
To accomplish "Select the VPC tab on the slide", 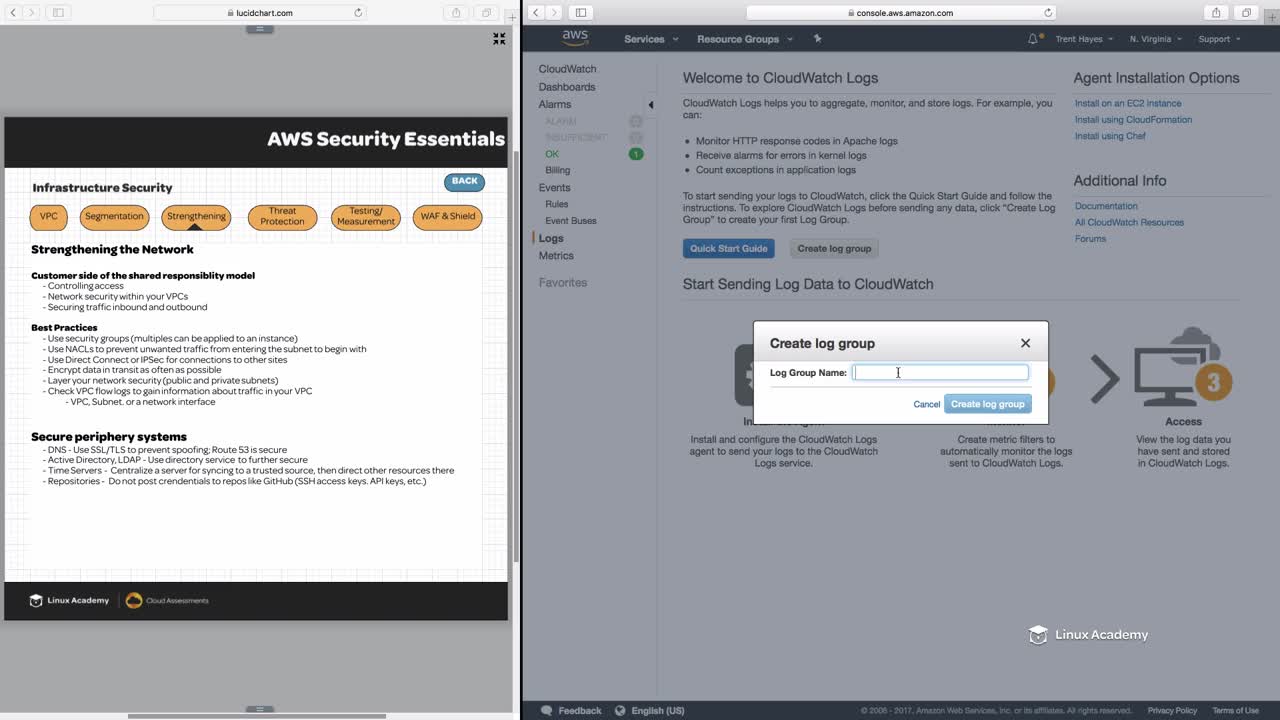I will (49, 216).
